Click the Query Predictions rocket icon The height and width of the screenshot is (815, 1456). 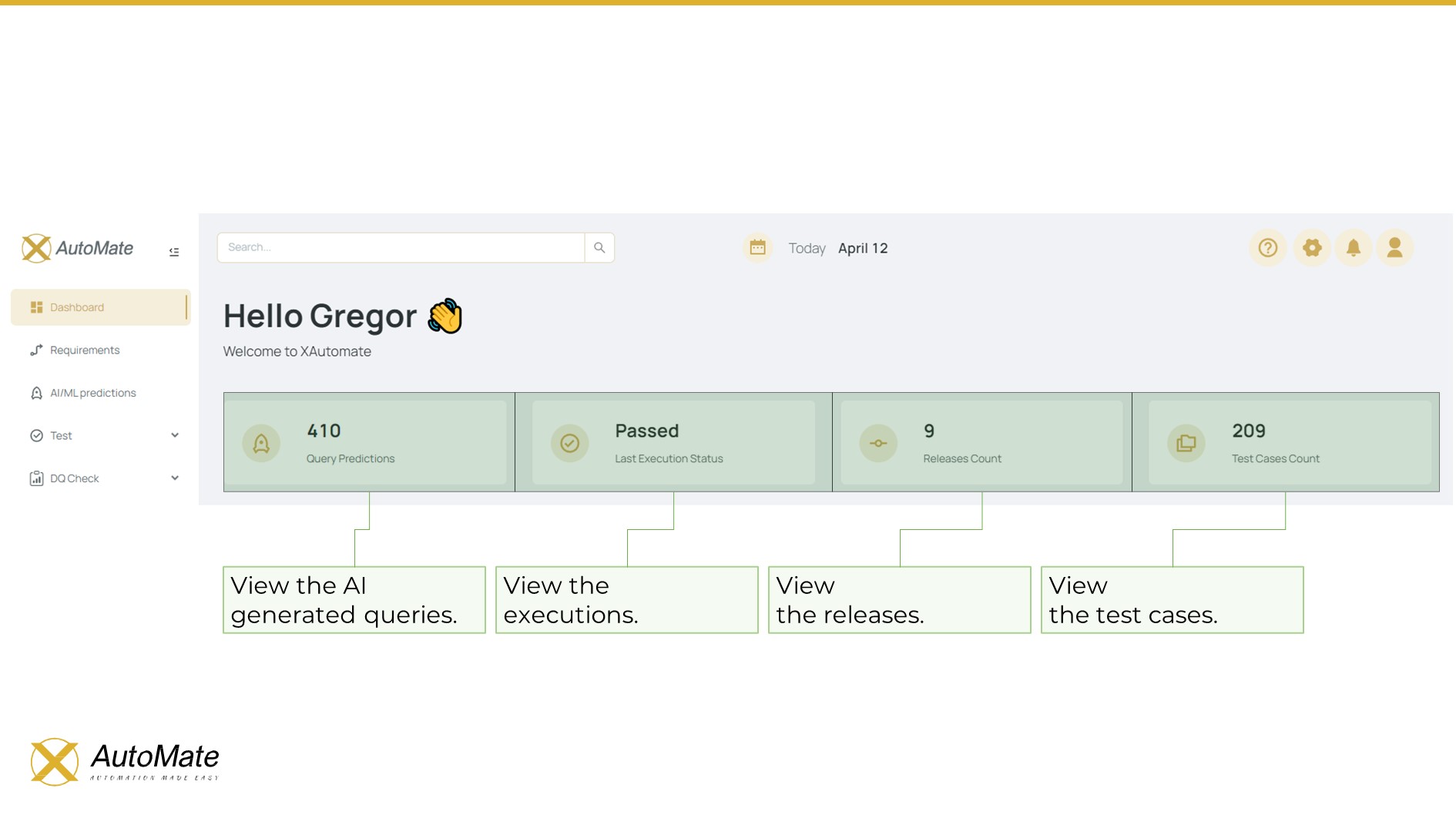tap(261, 444)
